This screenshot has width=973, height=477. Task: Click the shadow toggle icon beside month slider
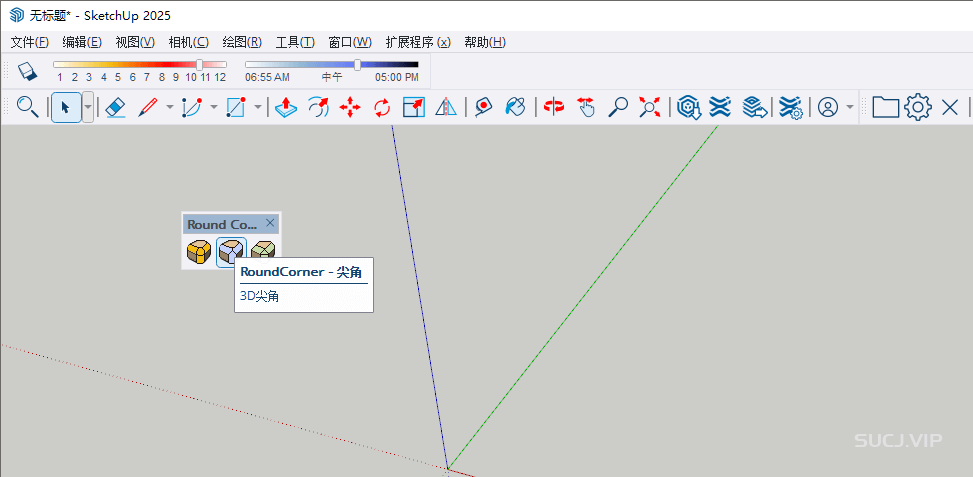click(x=28, y=71)
